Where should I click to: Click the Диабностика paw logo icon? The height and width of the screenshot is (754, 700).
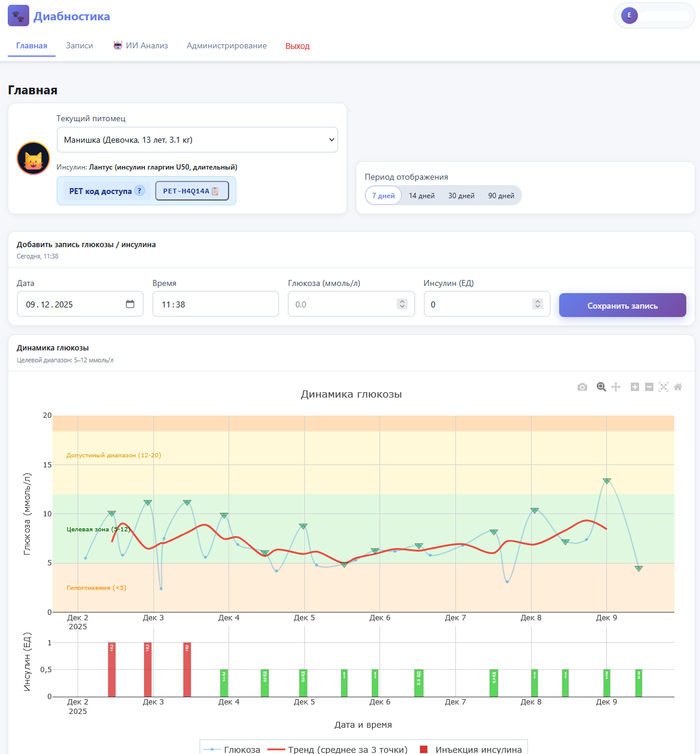tap(19, 16)
